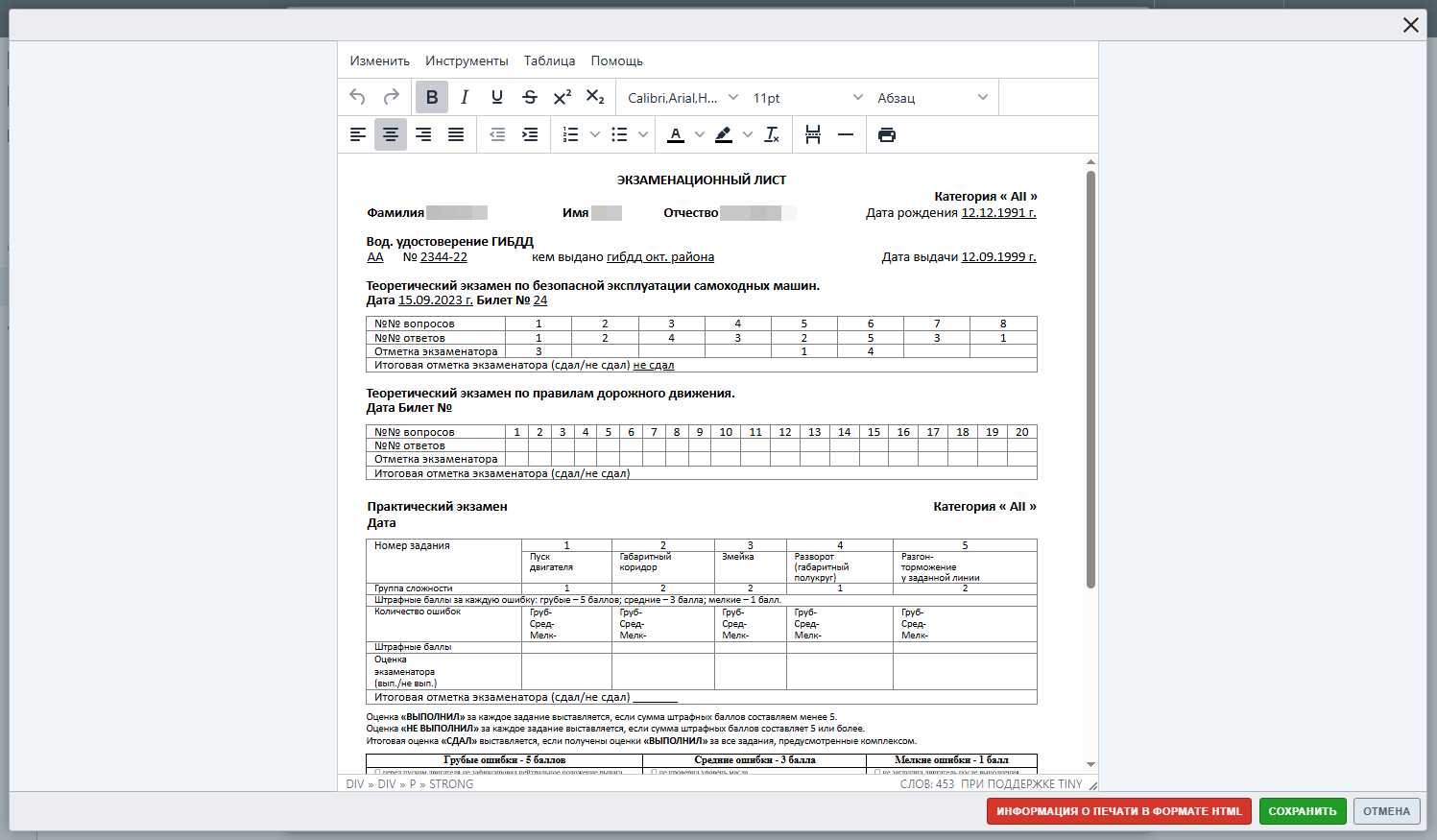Select P in the element path
This screenshot has width=1437, height=840.
tap(413, 784)
